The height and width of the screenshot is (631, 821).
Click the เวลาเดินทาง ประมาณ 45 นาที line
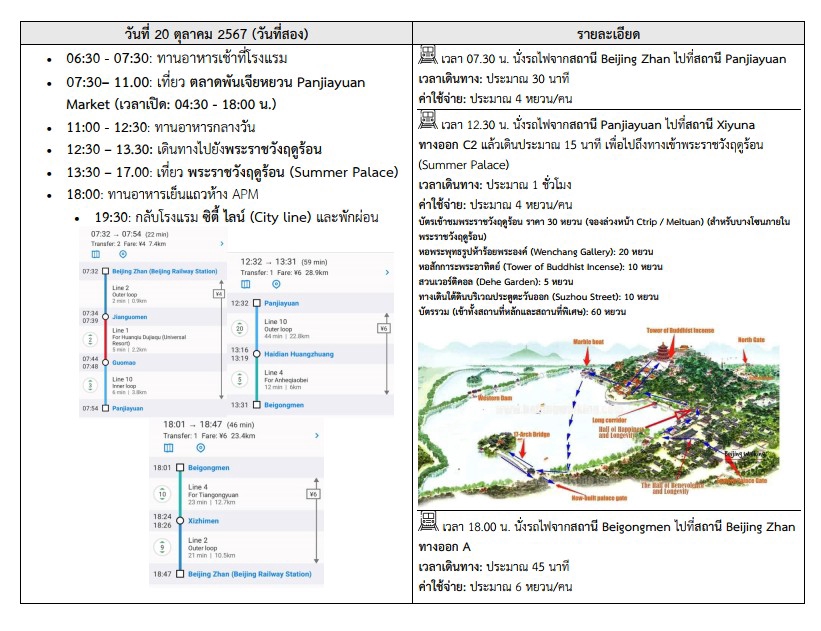click(x=494, y=567)
